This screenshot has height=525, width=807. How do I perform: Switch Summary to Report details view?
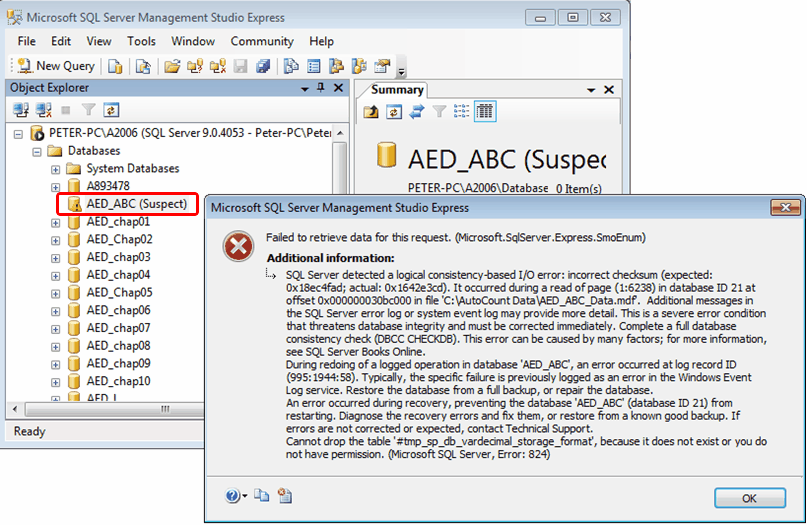484,111
